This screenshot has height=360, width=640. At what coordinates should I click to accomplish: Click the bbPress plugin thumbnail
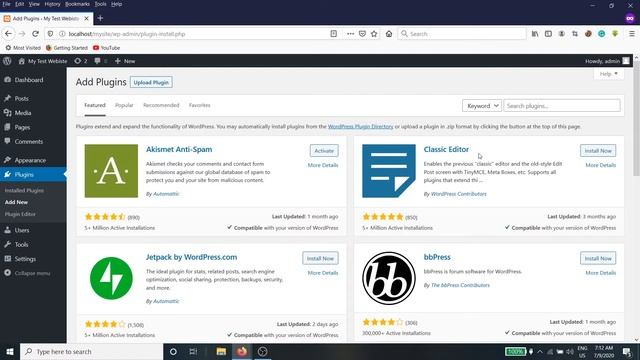(389, 278)
